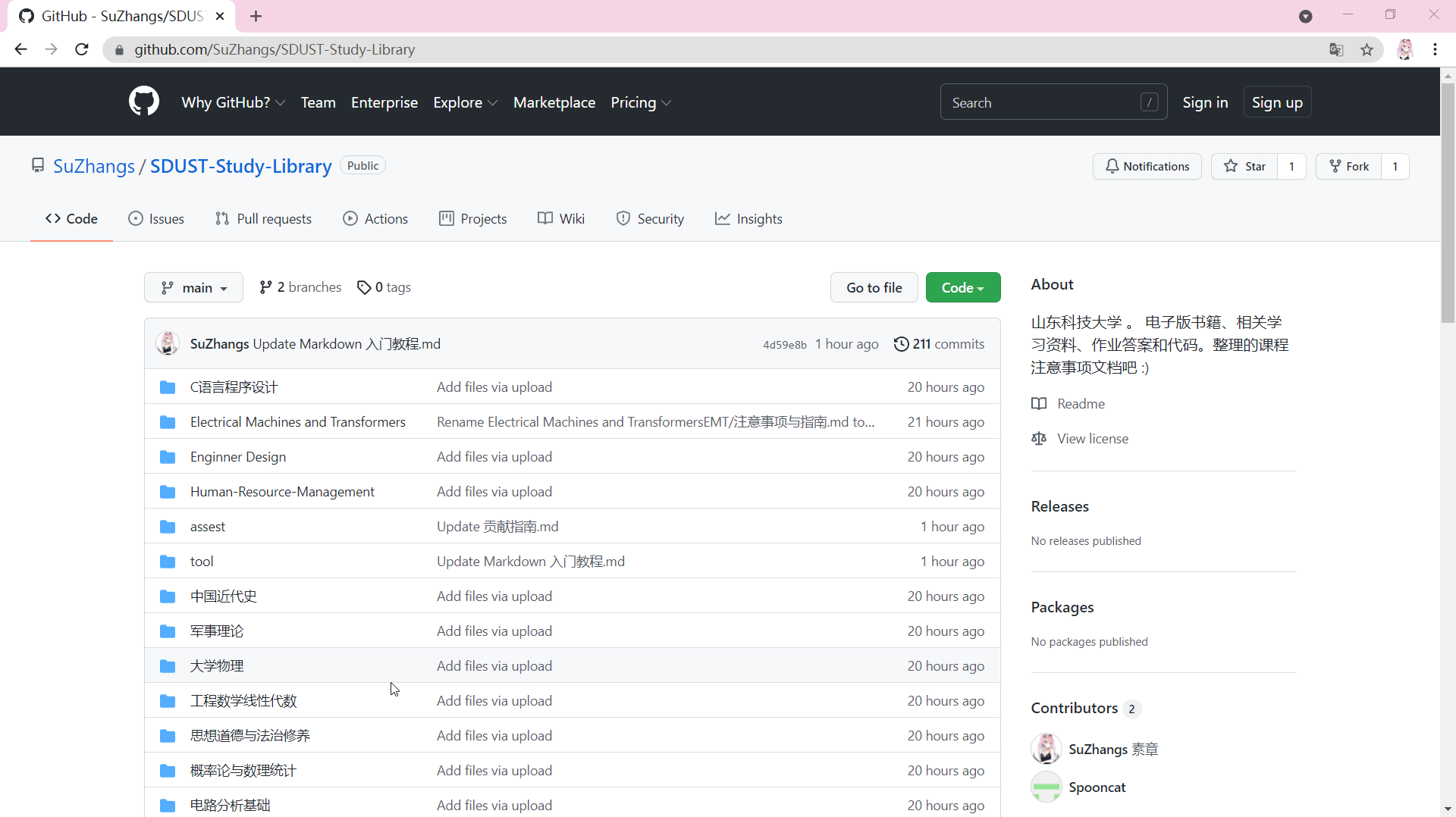The height and width of the screenshot is (817, 1456).
Task: Switch to the Issues tab
Action: tap(156, 218)
